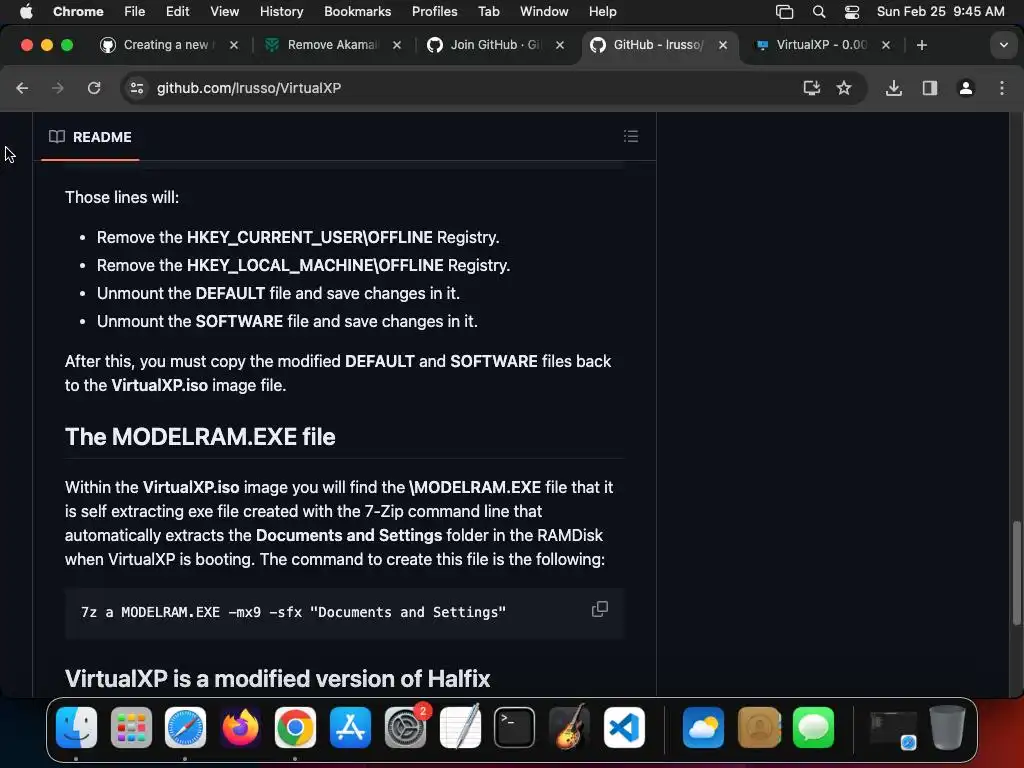
Task: Click the date and time in menu bar
Action: click(940, 11)
